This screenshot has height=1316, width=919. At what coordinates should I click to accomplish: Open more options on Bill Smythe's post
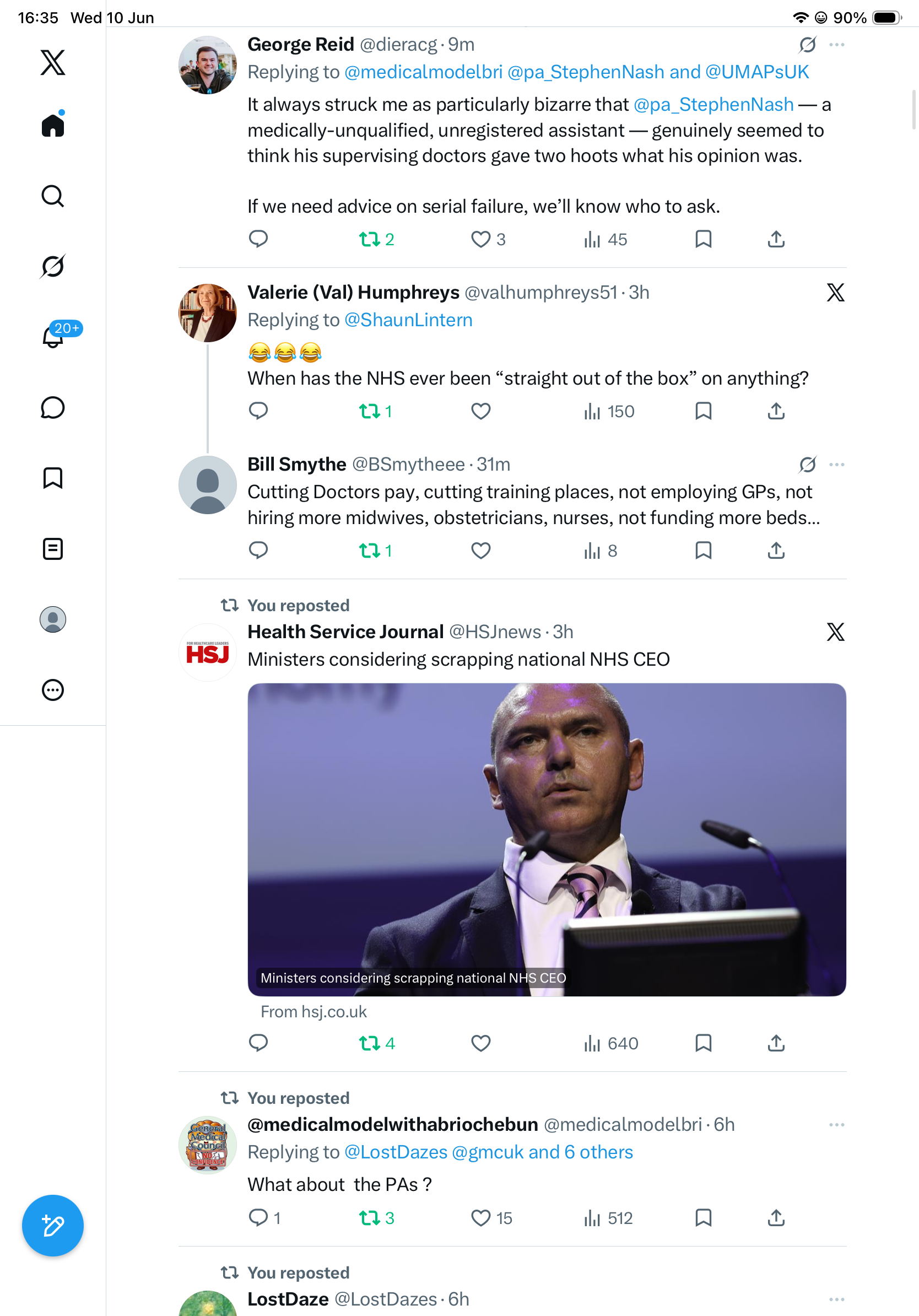coord(836,464)
